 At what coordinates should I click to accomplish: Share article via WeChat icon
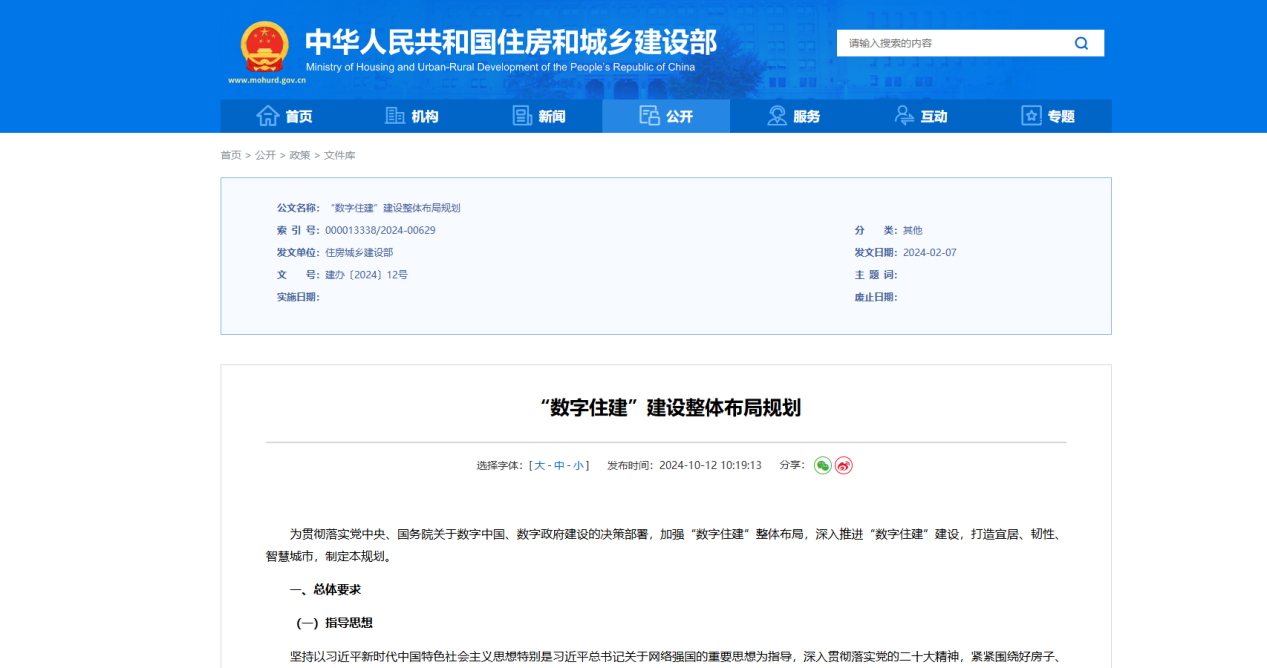click(x=822, y=465)
